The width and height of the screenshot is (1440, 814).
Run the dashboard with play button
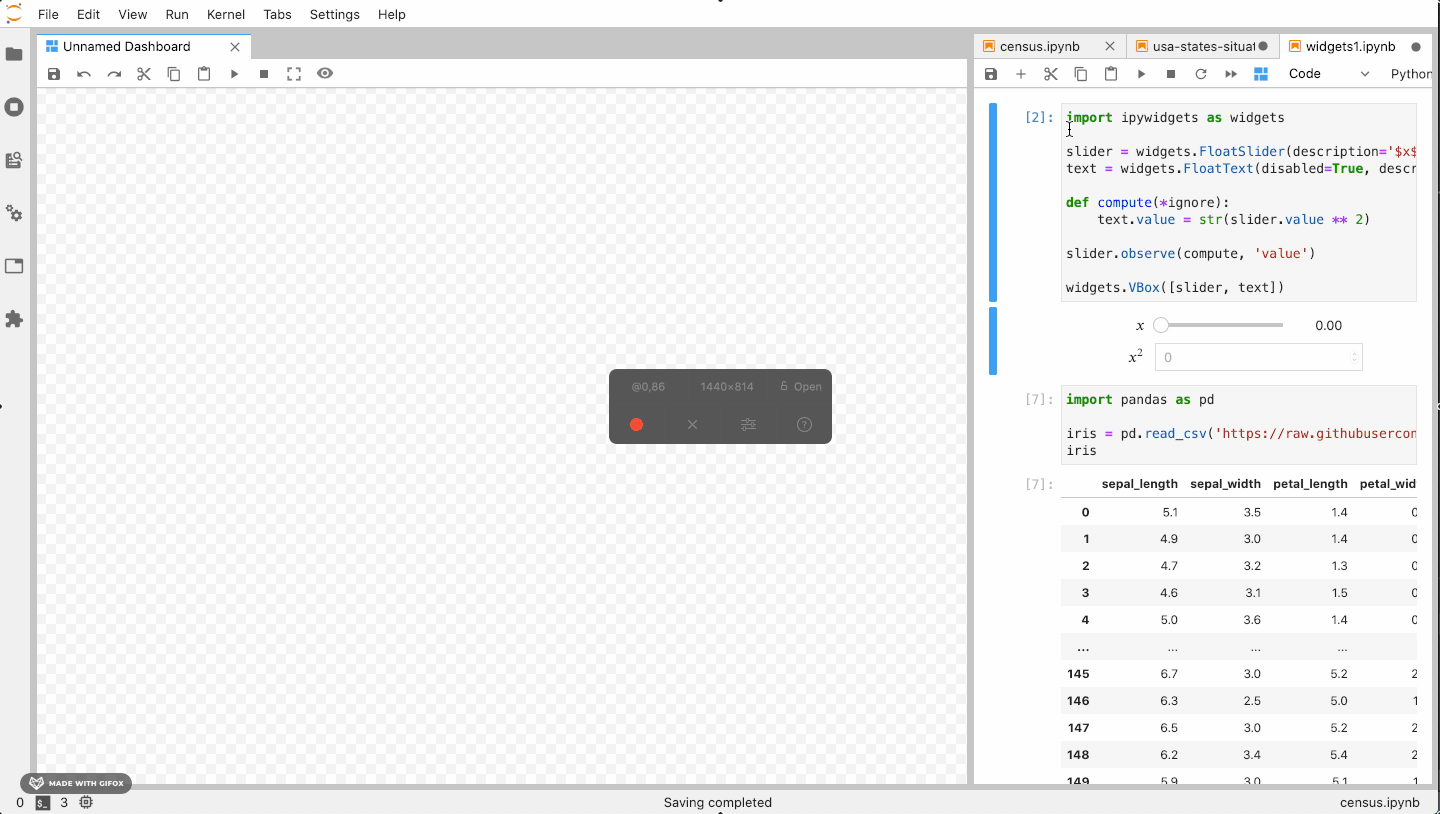click(x=234, y=74)
